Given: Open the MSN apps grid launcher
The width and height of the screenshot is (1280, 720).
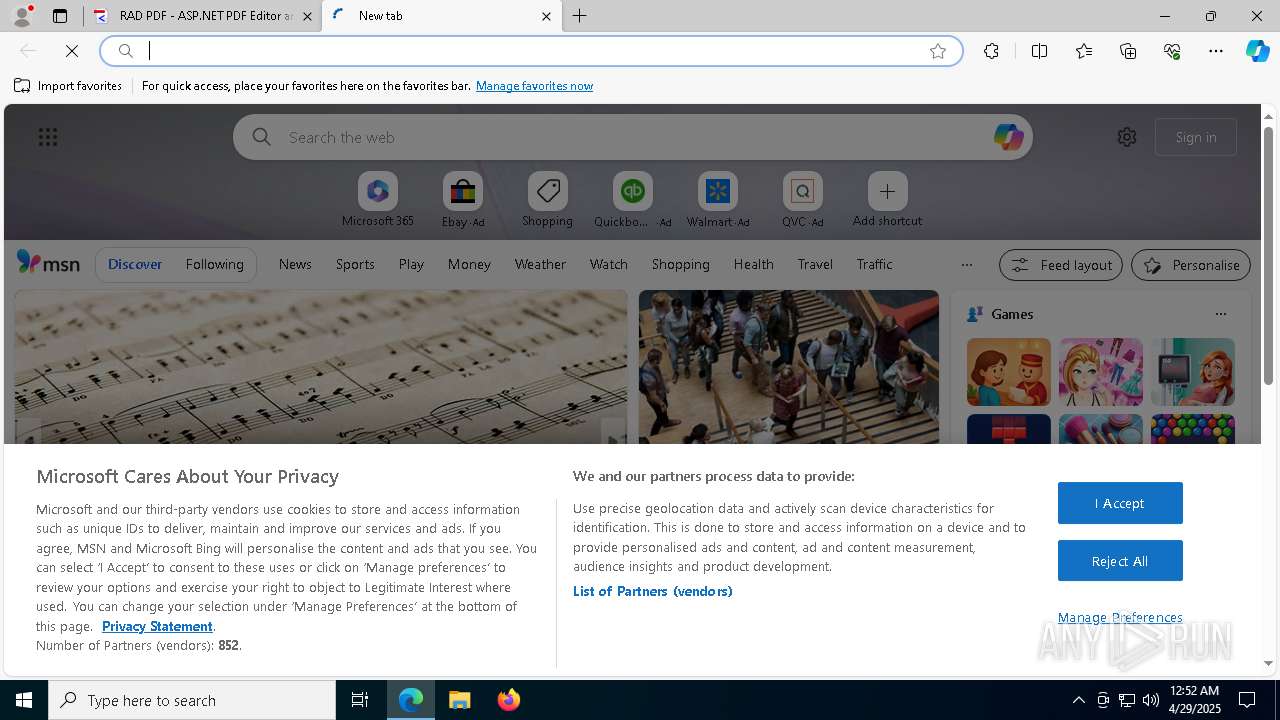Looking at the screenshot, I should pos(48,137).
